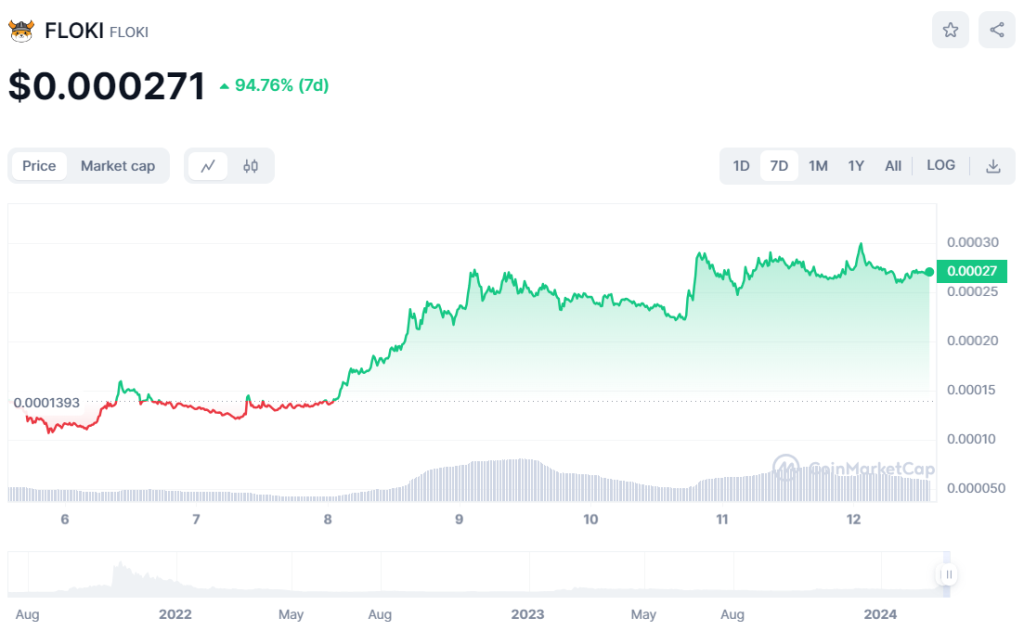
Task: Select the Price view toggle
Action: pyautogui.click(x=39, y=166)
